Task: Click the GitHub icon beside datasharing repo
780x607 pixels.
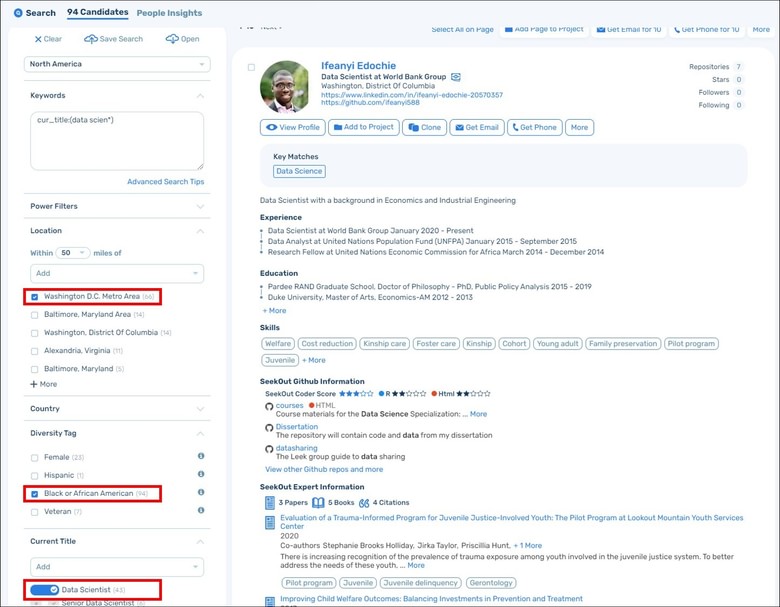Action: click(269, 449)
